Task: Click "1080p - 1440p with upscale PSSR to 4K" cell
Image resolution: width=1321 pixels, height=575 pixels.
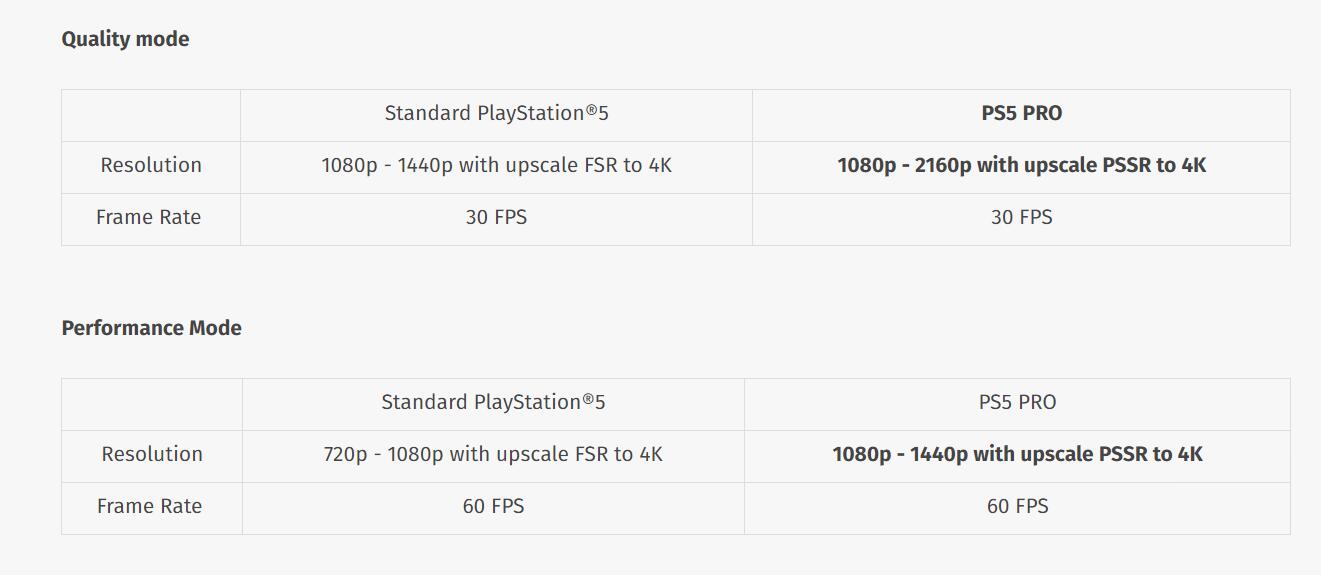Action: (1017, 454)
